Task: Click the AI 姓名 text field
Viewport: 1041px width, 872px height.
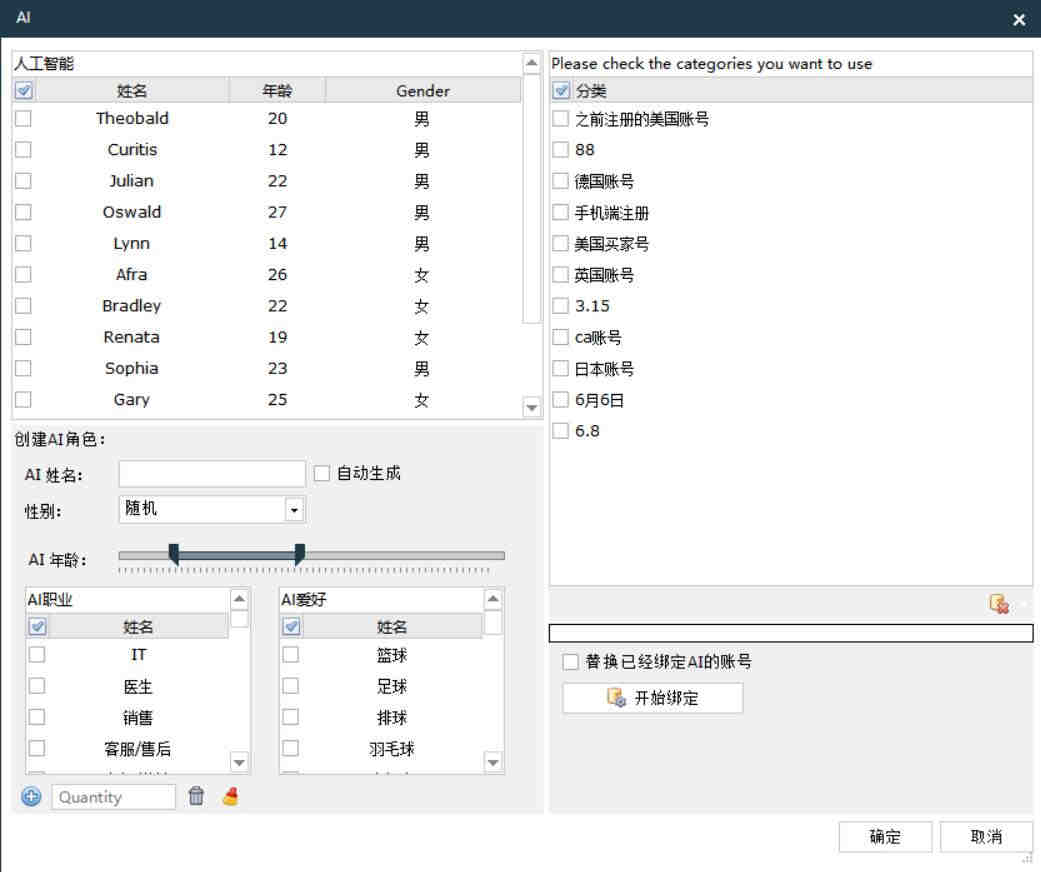Action: point(211,473)
